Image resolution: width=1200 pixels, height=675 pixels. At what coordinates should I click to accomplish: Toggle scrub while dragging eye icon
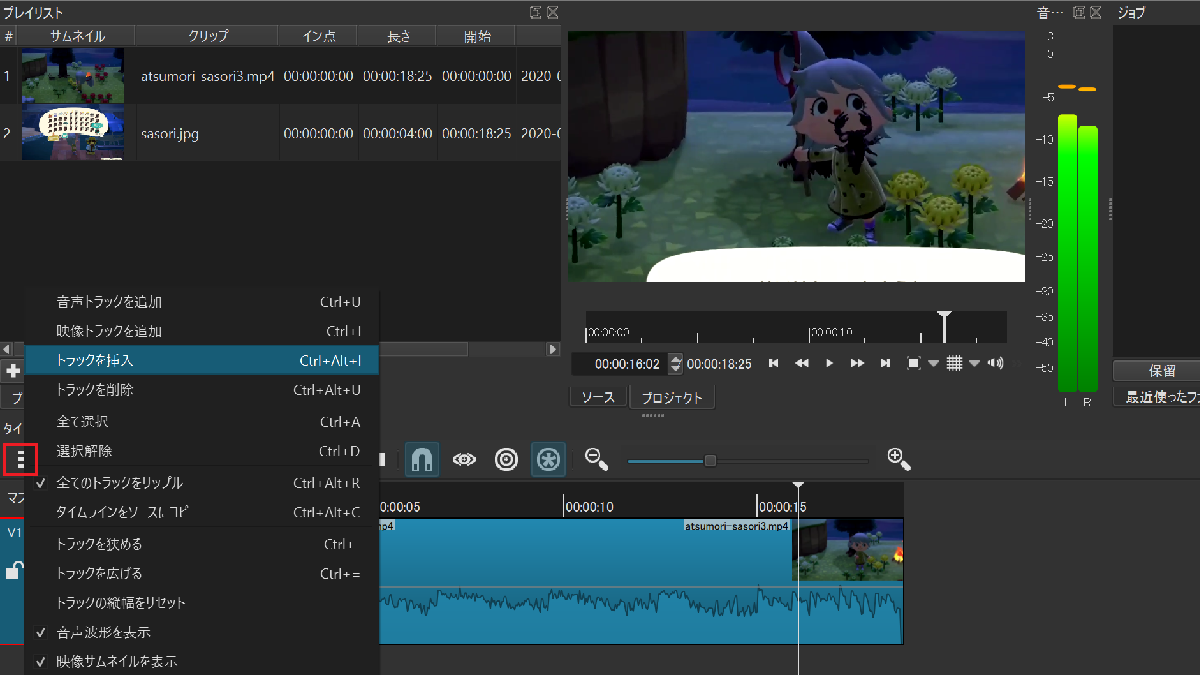(464, 459)
